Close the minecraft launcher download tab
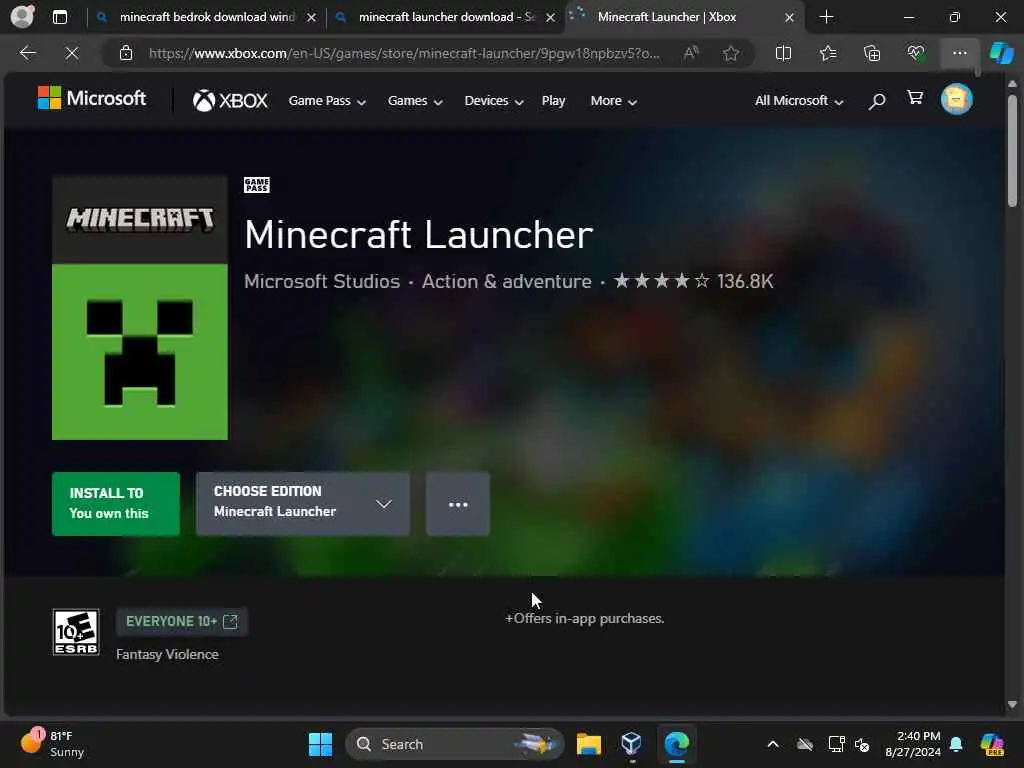The width and height of the screenshot is (1024, 768). pyautogui.click(x=551, y=18)
